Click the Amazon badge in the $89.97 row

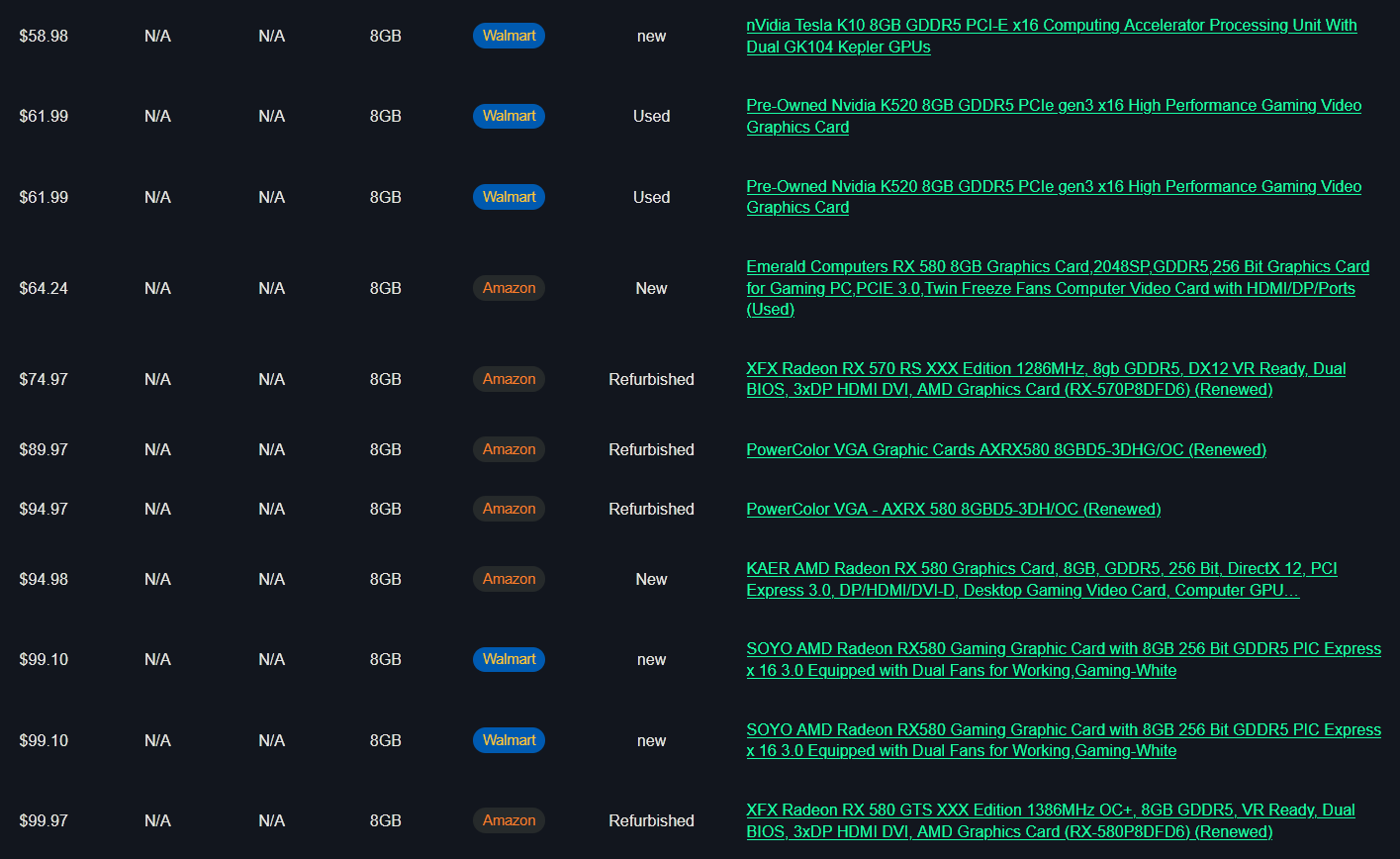pyautogui.click(x=510, y=449)
